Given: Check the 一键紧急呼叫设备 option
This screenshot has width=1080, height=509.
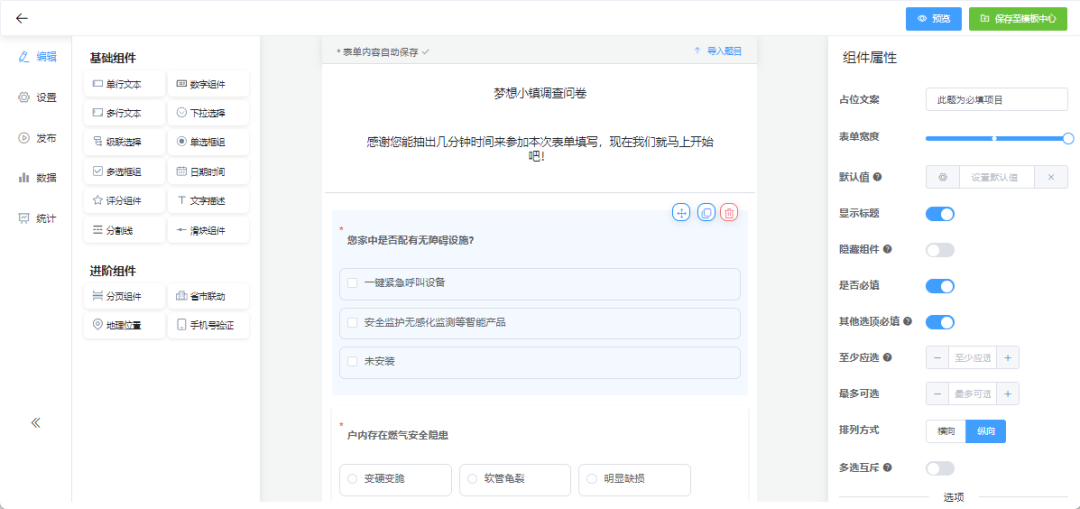Looking at the screenshot, I should [540, 284].
